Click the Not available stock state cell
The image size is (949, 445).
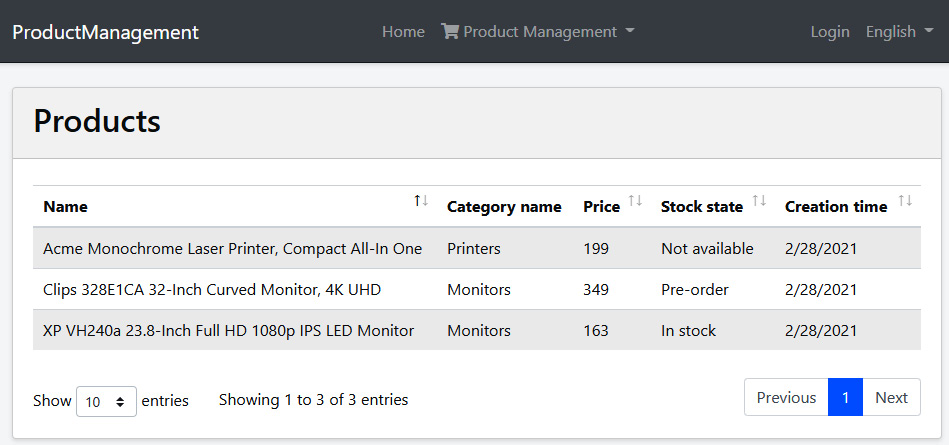click(707, 248)
